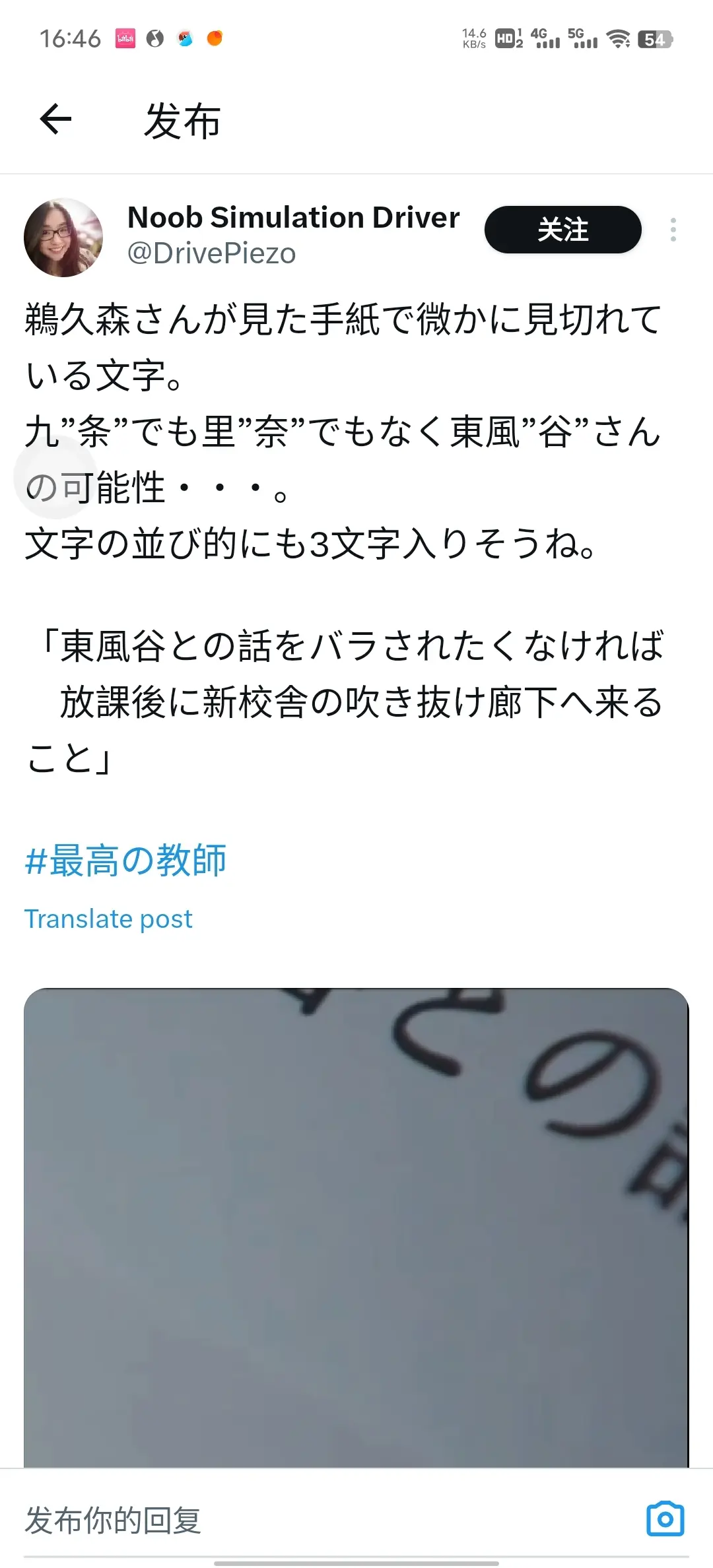The image size is (713, 1568).
Task: Tap the 16:46 clock in status bar
Action: [70, 38]
